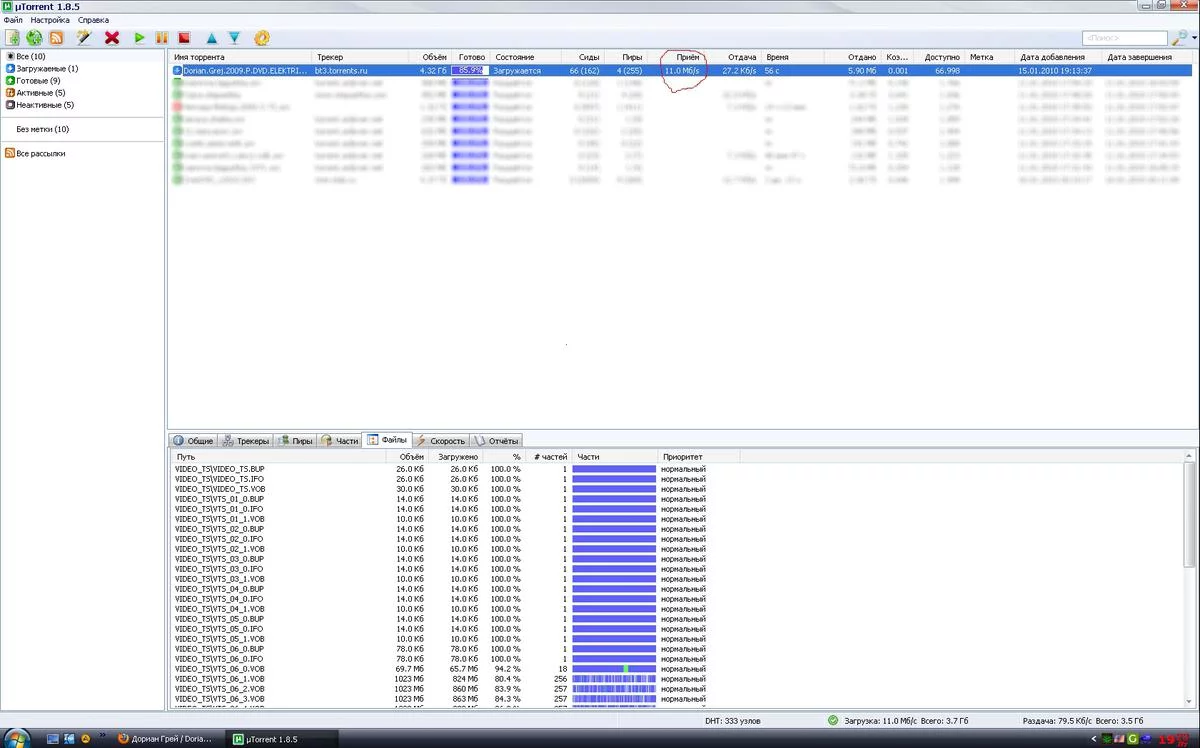This screenshot has width=1200, height=748.
Task: Click the search magnifier icon
Action: click(1180, 38)
